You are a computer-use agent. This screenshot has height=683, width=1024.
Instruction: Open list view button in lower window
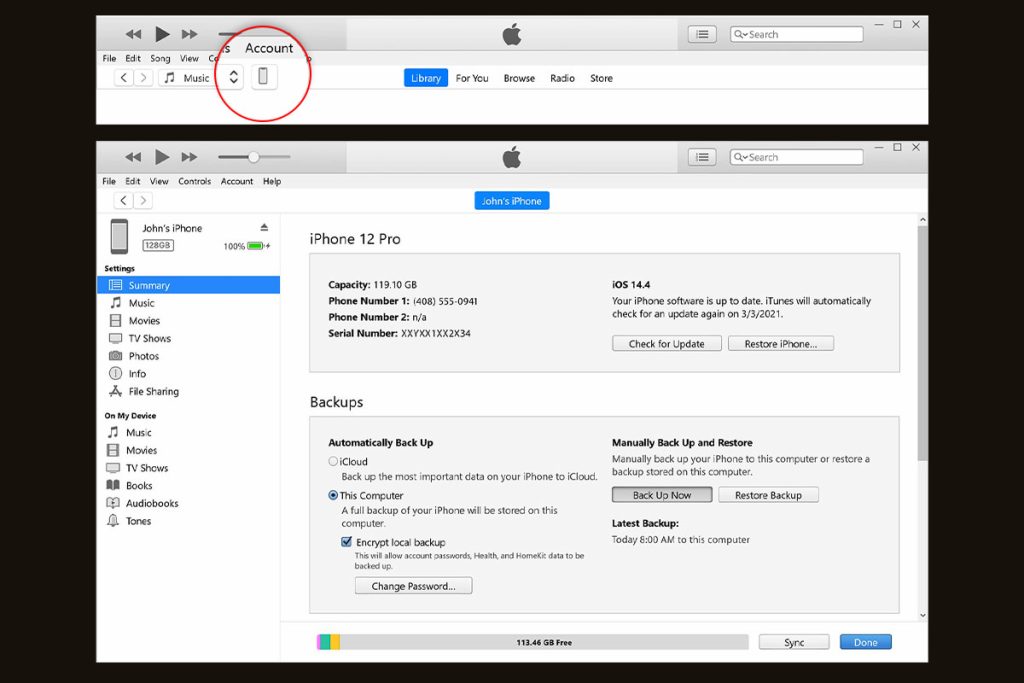(x=702, y=157)
